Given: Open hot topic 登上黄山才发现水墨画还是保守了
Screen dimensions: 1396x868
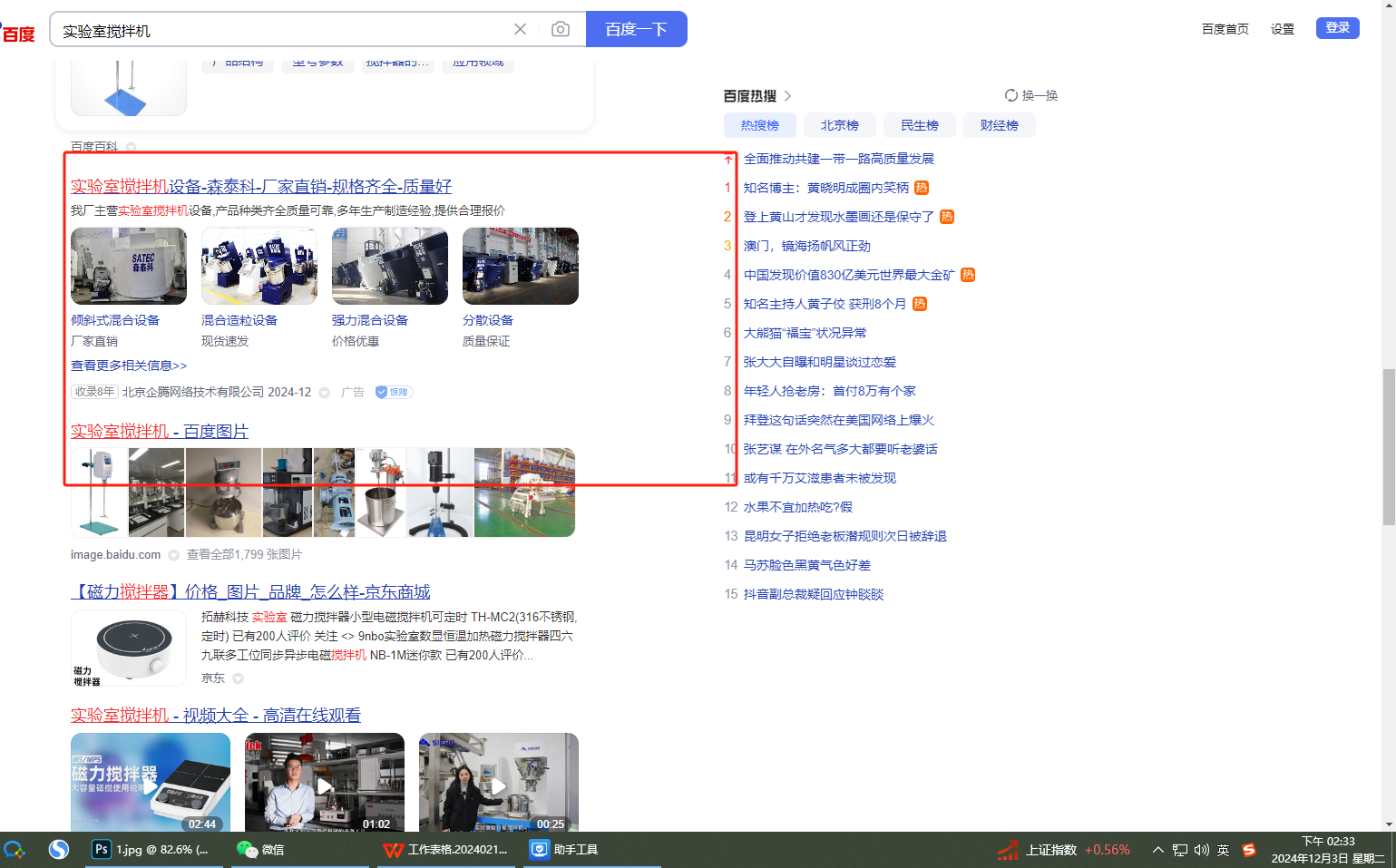Looking at the screenshot, I should [839, 217].
